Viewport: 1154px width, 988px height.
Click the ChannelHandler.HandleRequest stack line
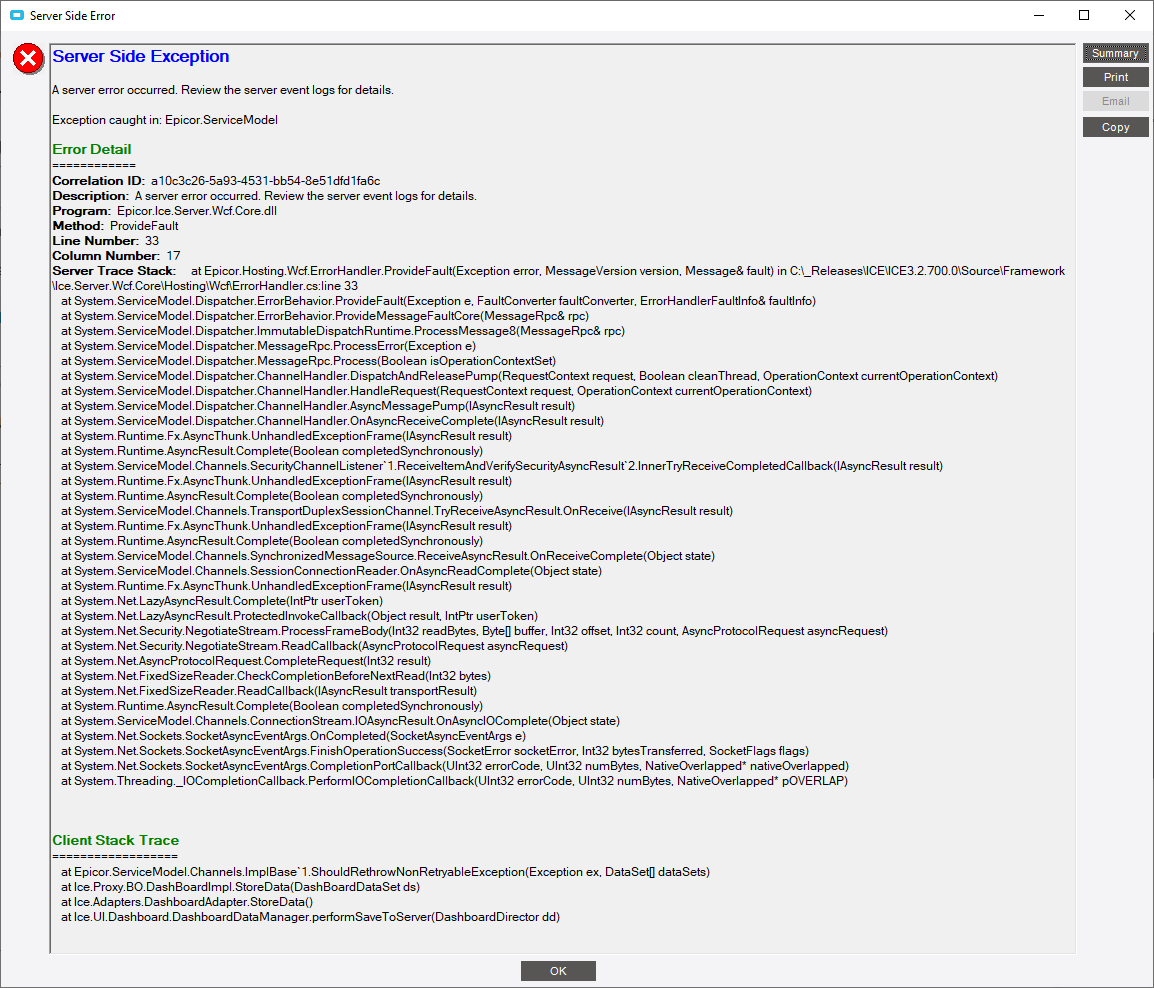click(436, 391)
